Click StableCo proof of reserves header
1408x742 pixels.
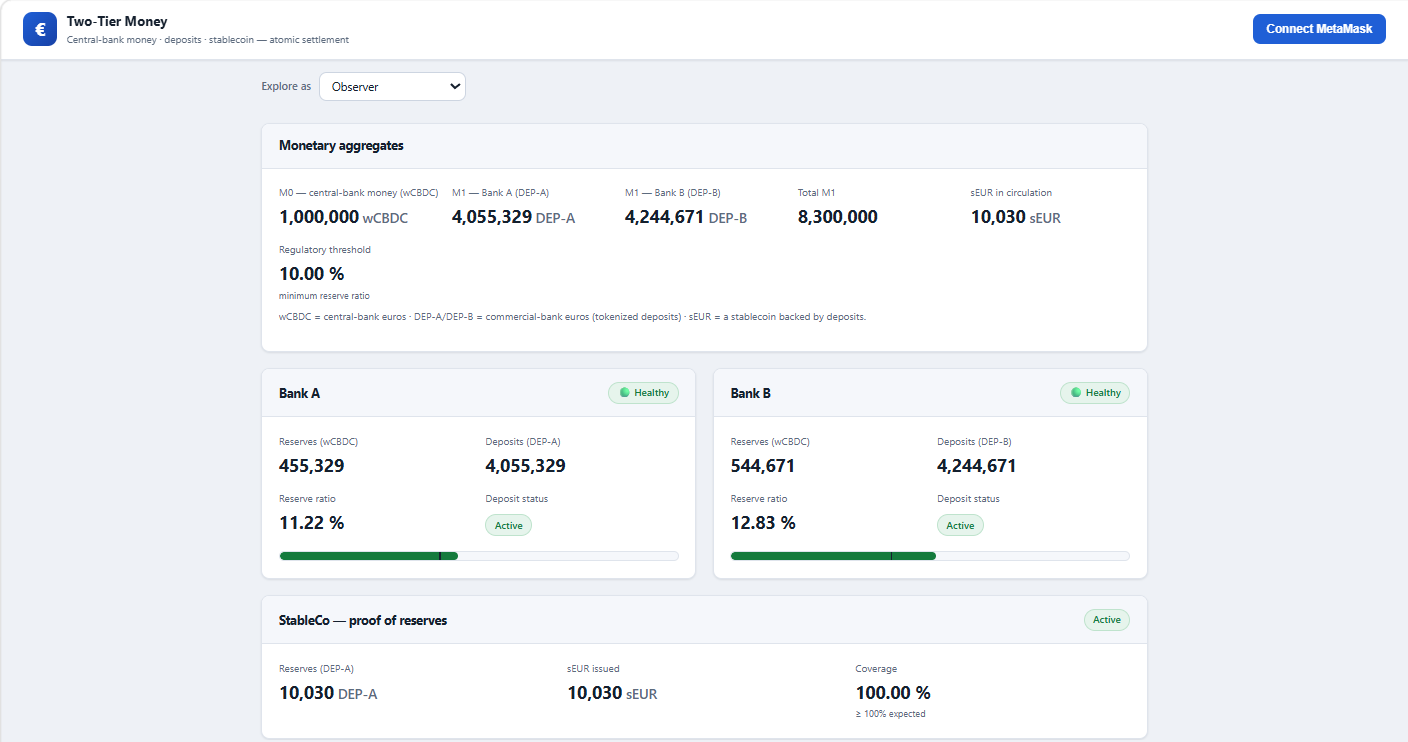click(x=704, y=620)
